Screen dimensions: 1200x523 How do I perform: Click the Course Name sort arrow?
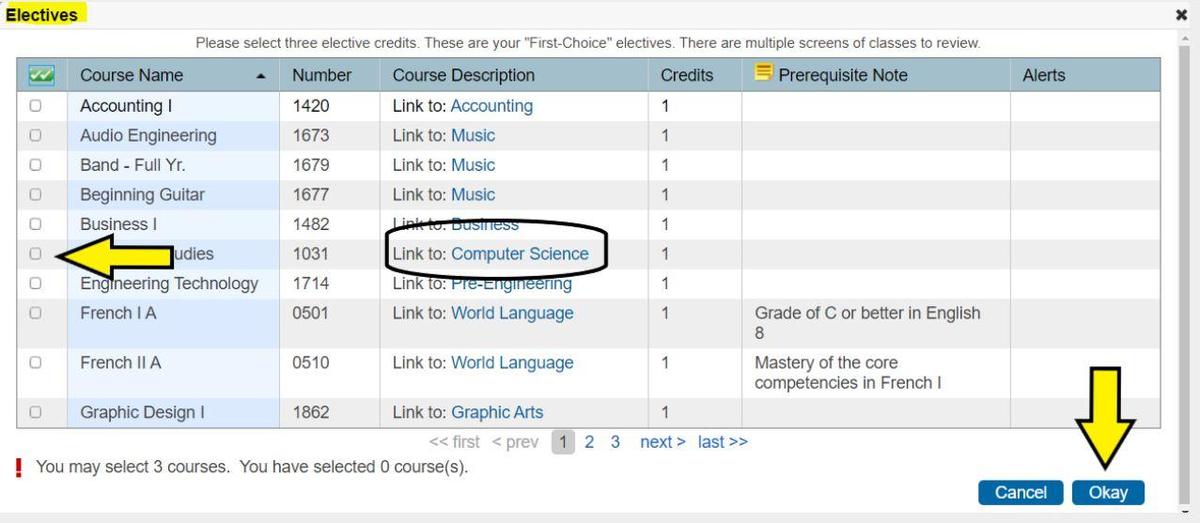click(x=261, y=76)
